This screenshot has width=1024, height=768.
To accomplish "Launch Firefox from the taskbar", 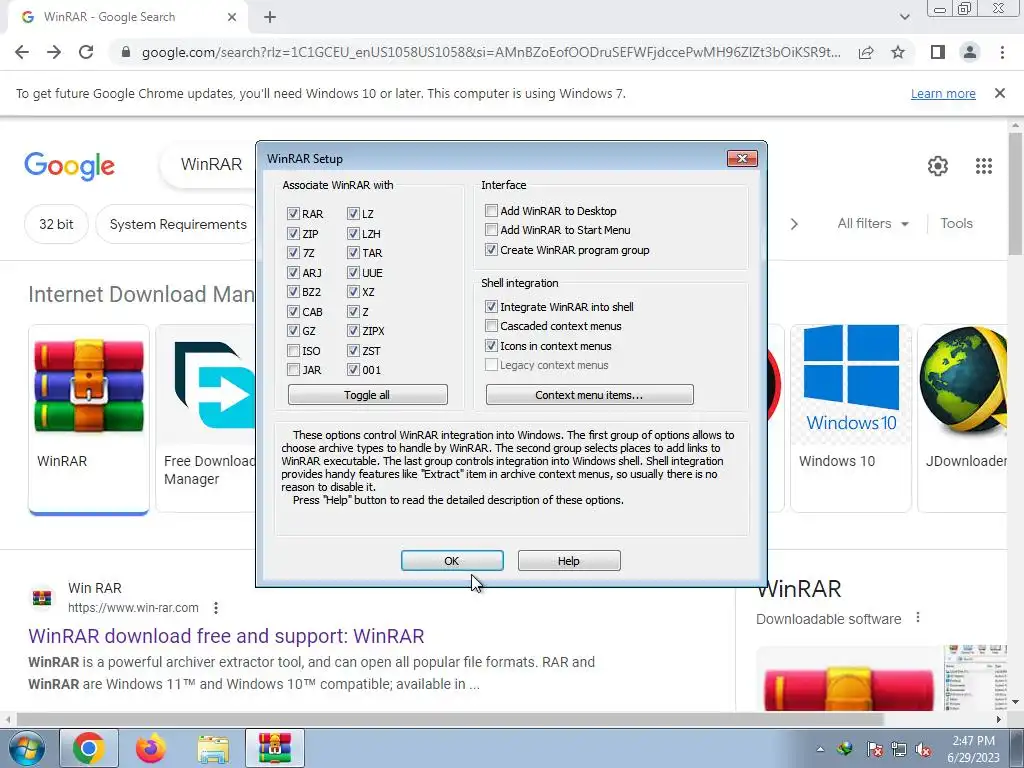I will [x=151, y=748].
